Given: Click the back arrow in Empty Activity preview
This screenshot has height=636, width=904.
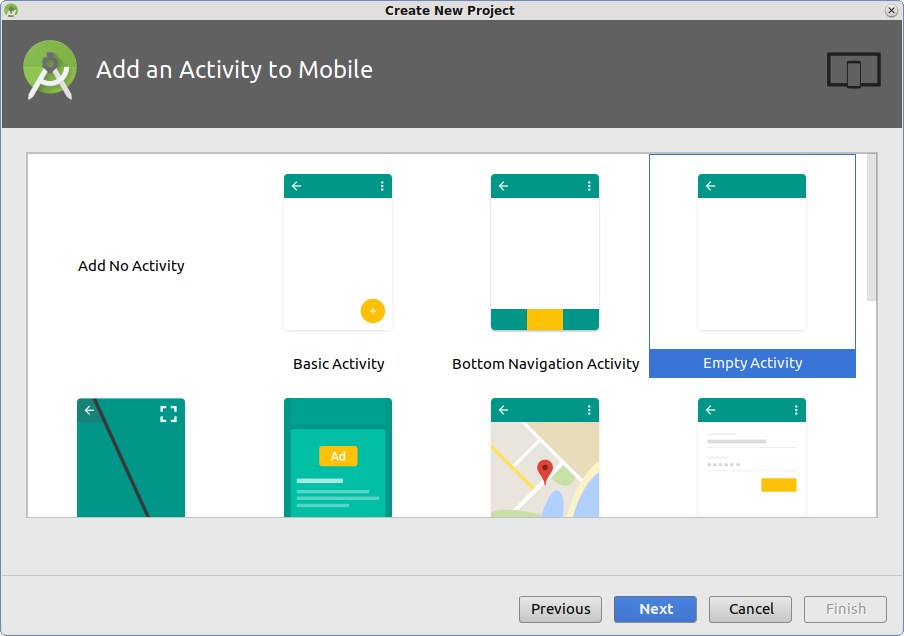Looking at the screenshot, I should click(710, 186).
